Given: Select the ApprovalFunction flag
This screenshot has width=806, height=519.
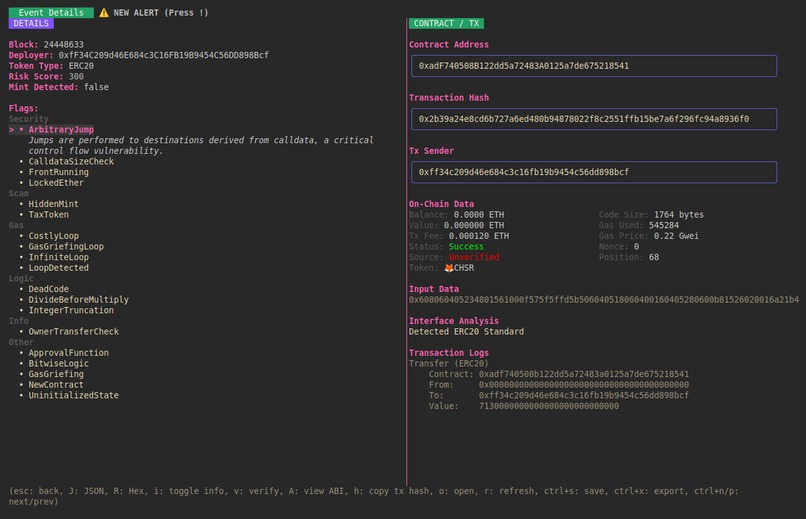Looking at the screenshot, I should pos(68,353).
